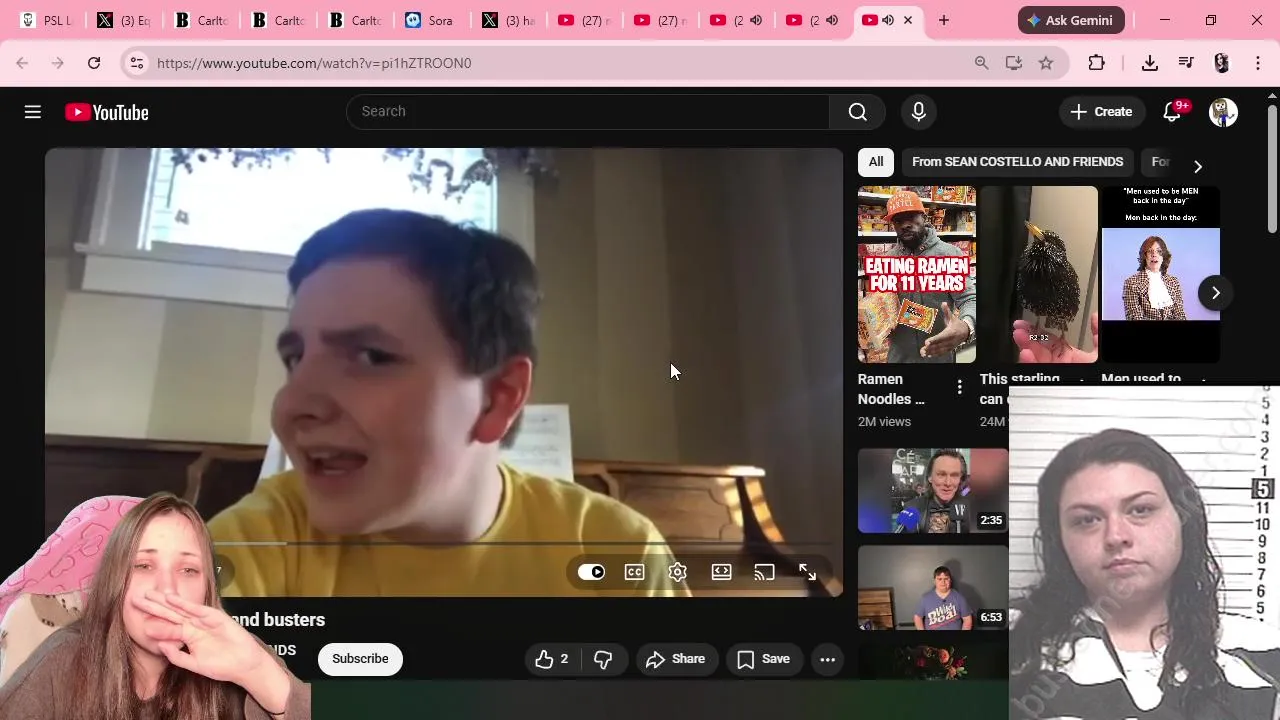Screen dimensions: 1280x720
Task: Show next Shorts with right arrow
Action: (1215, 293)
